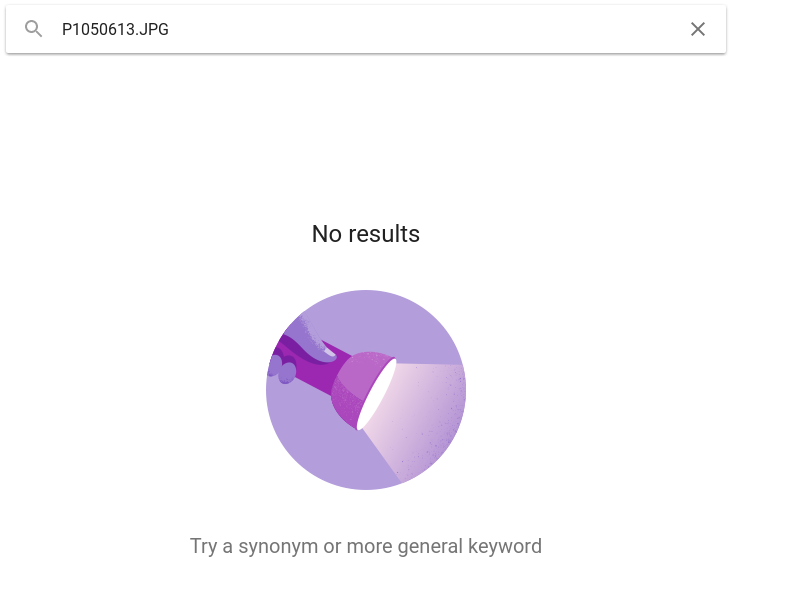The height and width of the screenshot is (590, 801).
Task: Click the 'Try a synonym or more general keyword' hint
Action: coord(366,546)
